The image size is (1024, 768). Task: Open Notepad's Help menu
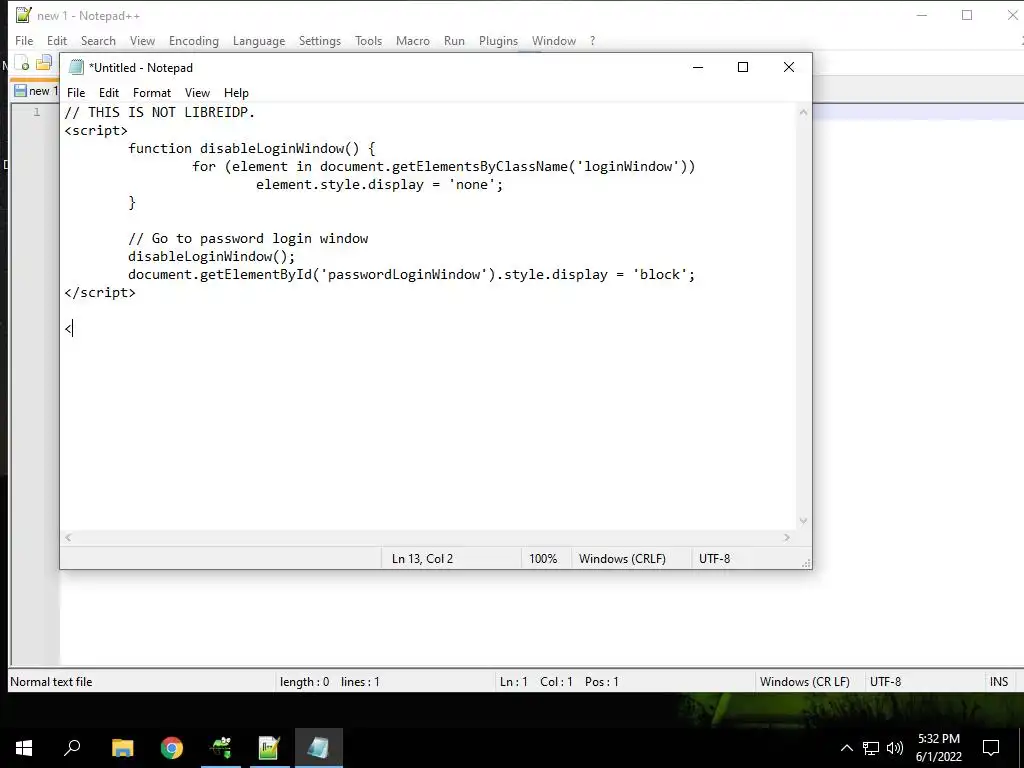pyautogui.click(x=236, y=93)
